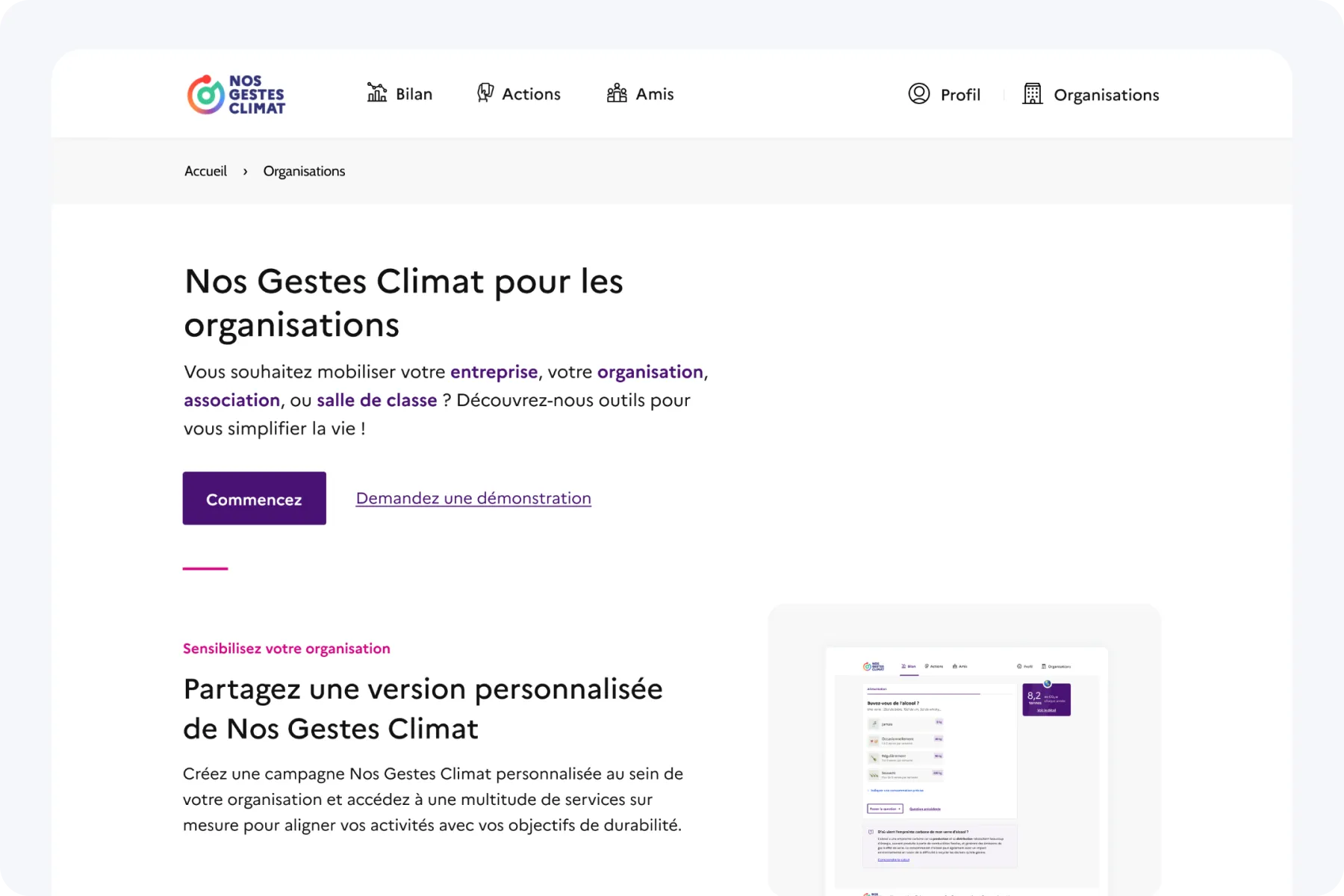Click the paragraph starting Créez une campagne
Image resolution: width=1344 pixels, height=896 pixels.
433,800
